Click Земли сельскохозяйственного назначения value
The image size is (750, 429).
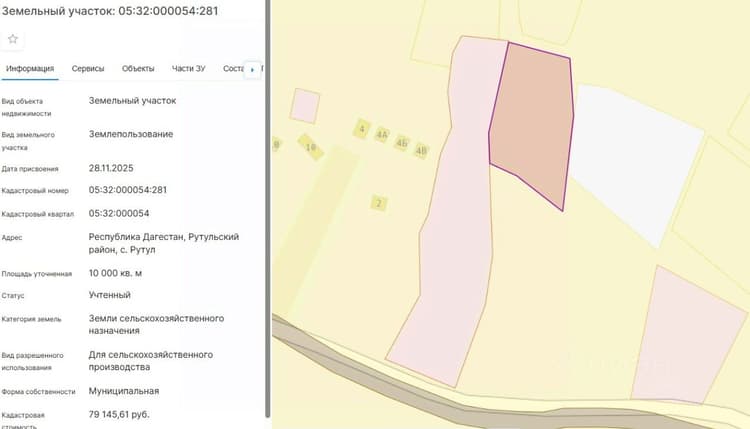pyautogui.click(x=156, y=325)
